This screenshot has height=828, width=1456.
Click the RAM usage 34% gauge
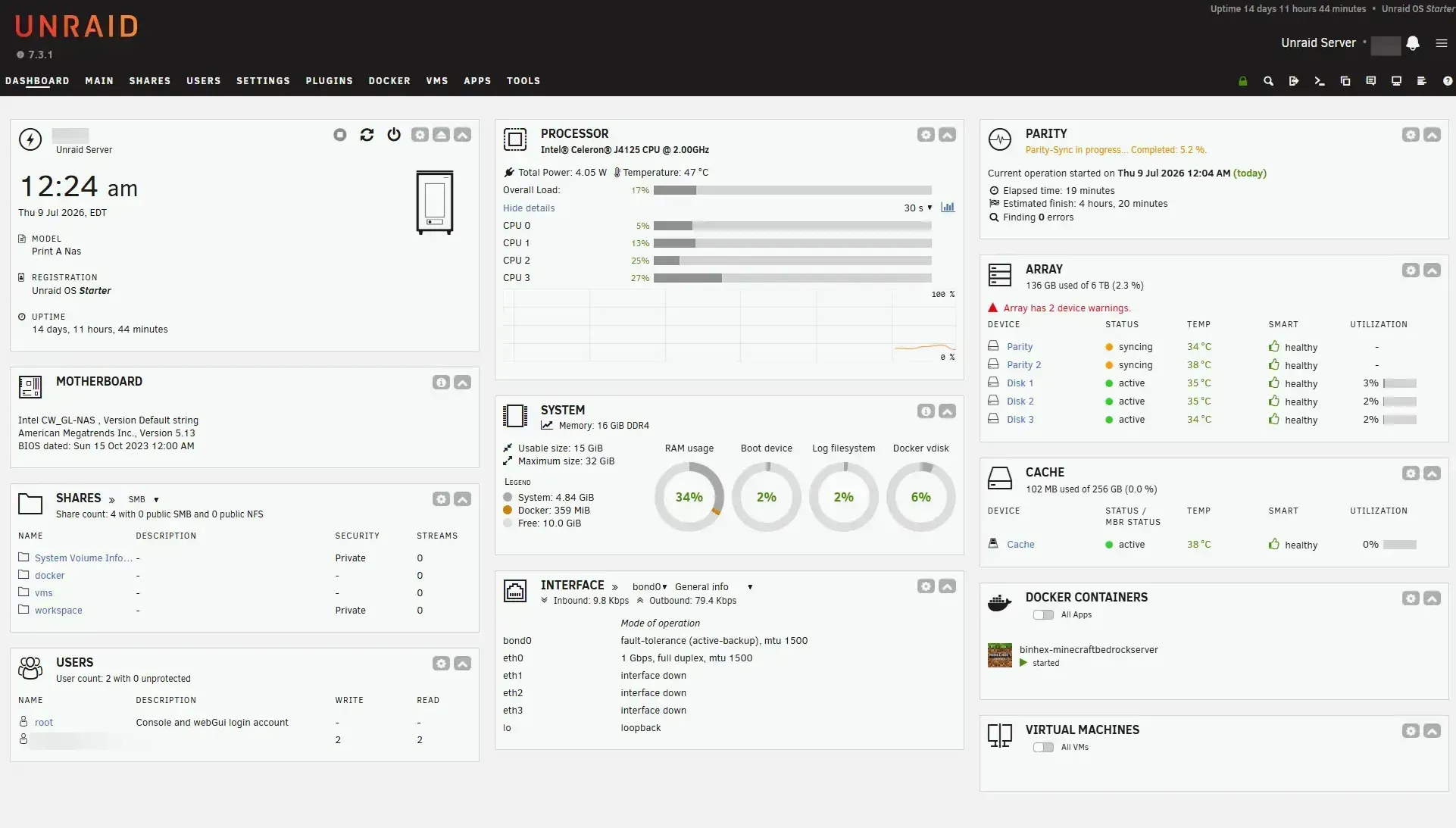[x=689, y=497]
